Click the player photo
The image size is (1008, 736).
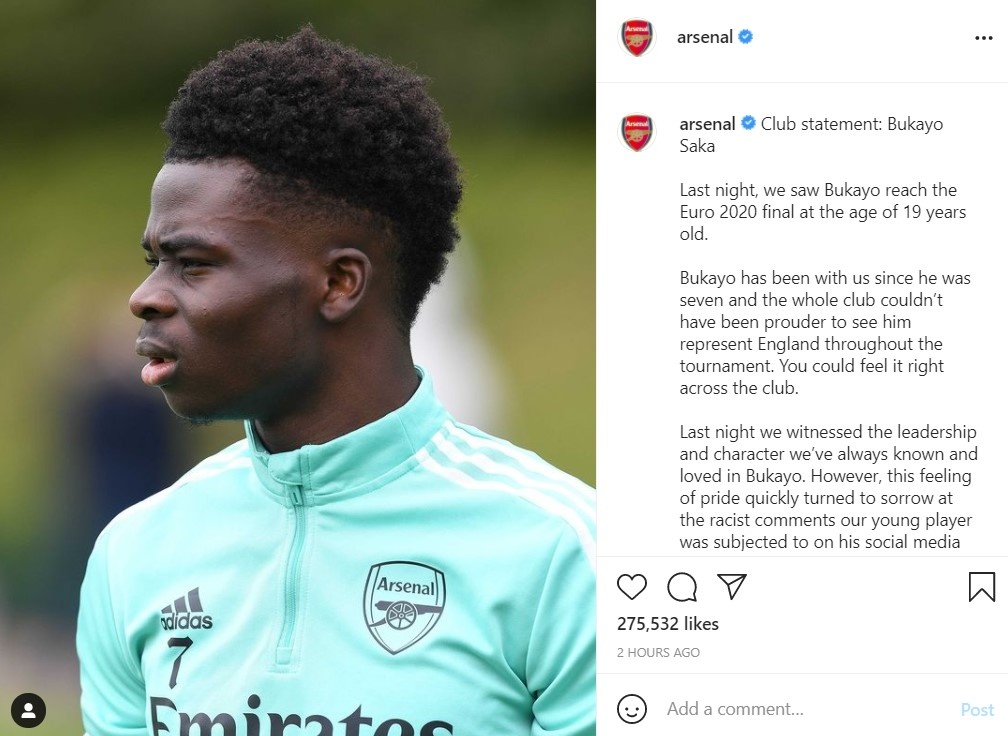point(298,368)
